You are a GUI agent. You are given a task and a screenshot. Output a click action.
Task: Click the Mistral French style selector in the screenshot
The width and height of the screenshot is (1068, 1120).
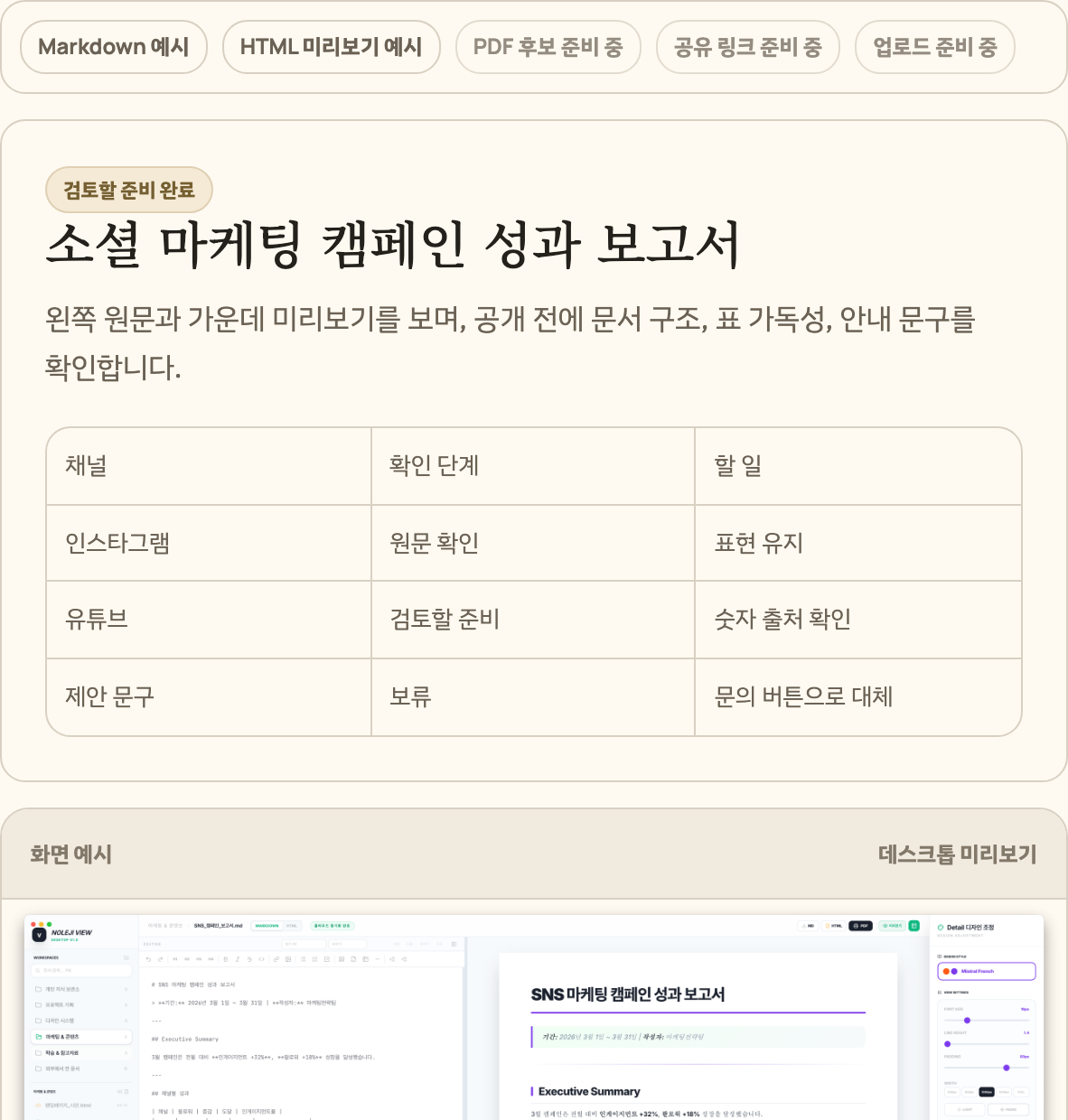pos(987,971)
